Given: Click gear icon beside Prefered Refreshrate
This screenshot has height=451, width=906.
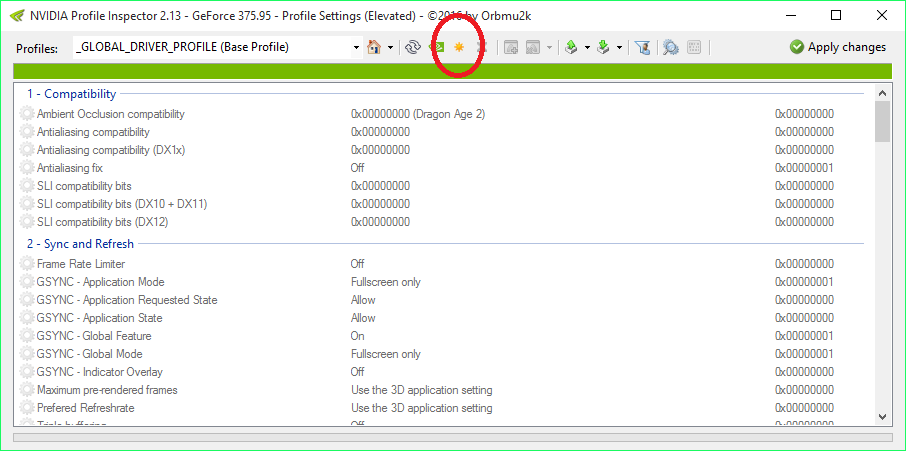Looking at the screenshot, I should point(27,408).
